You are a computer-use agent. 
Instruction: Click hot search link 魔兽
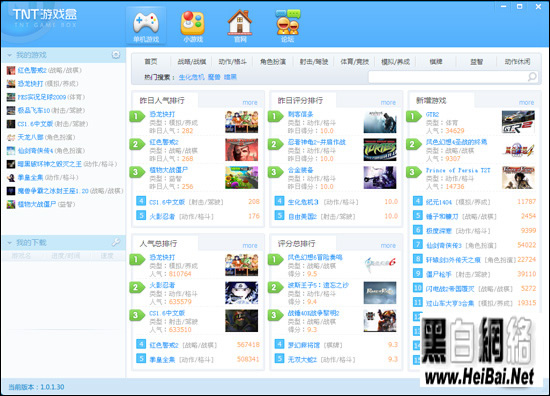(214, 77)
